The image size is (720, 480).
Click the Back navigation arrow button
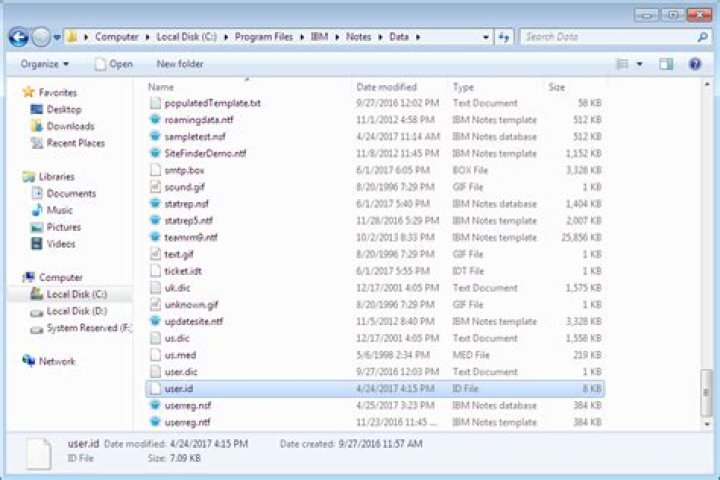[18, 37]
